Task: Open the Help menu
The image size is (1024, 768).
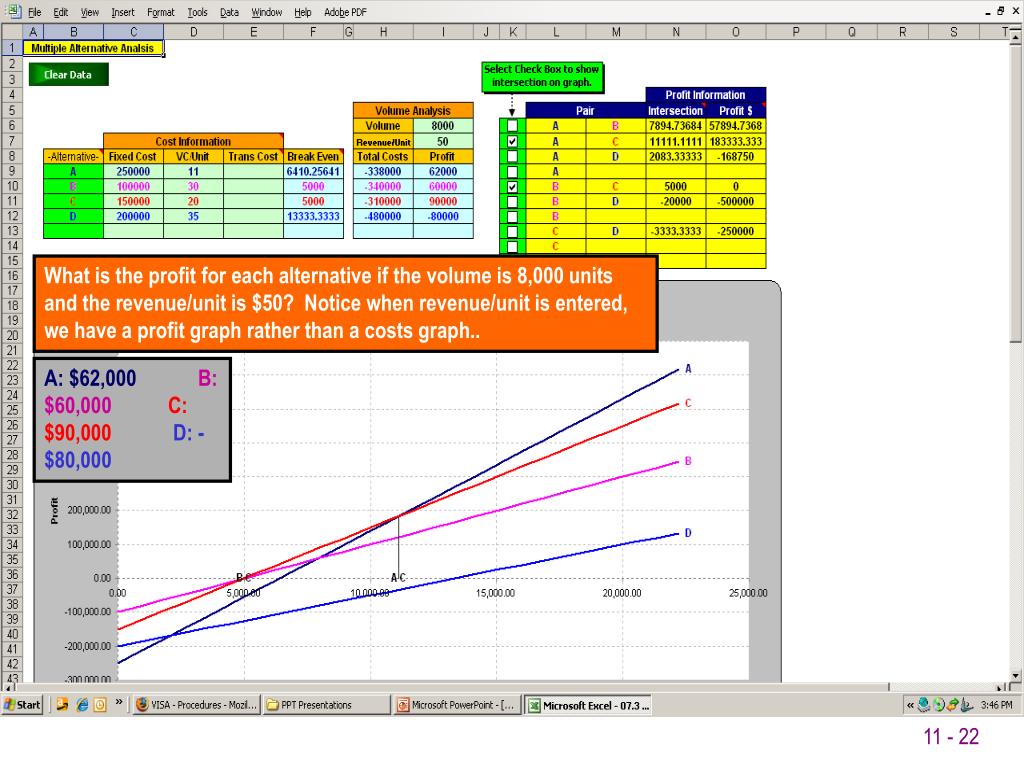Action: coord(302,12)
